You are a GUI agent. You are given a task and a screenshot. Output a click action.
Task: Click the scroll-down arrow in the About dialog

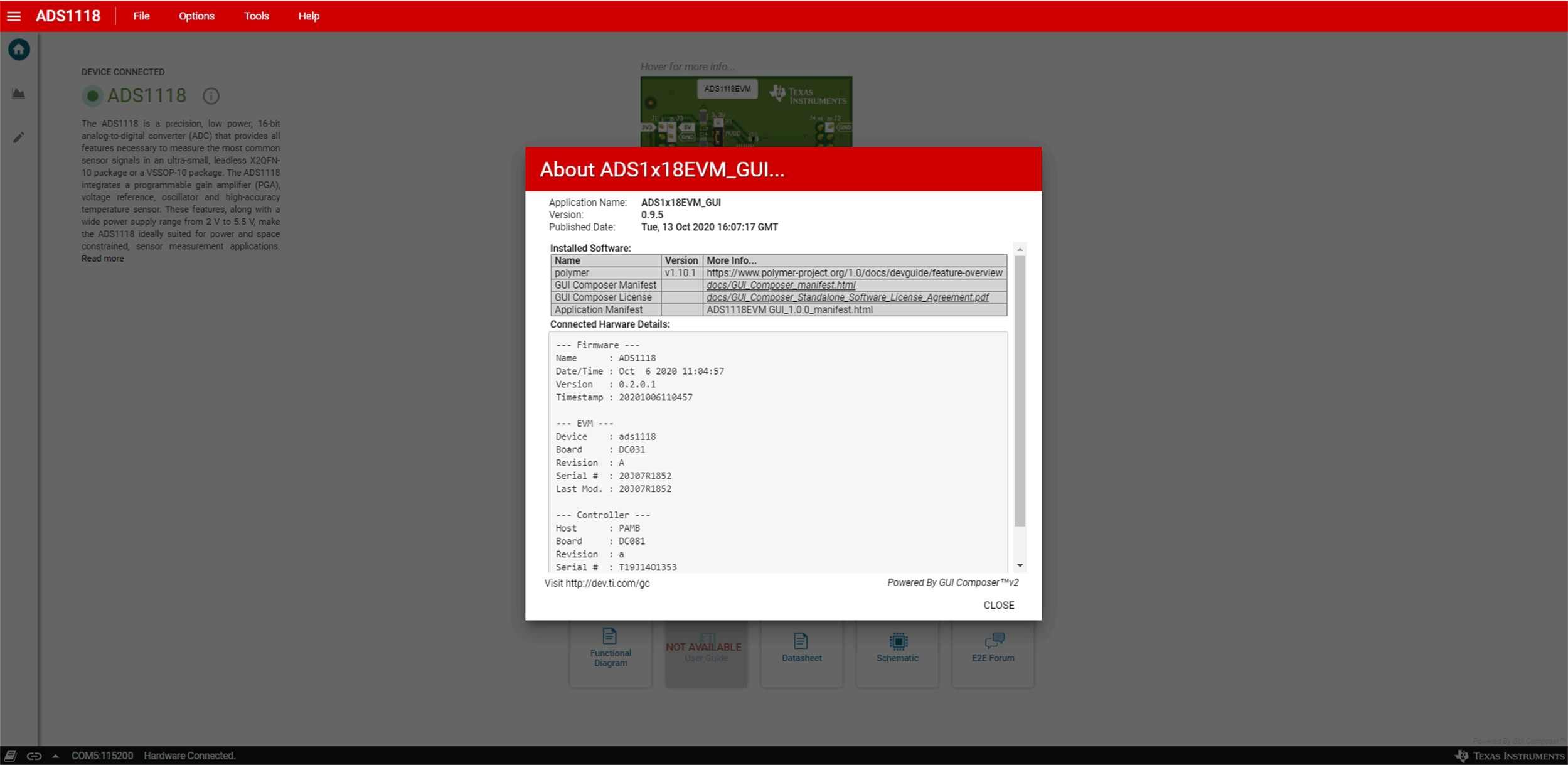click(1020, 564)
